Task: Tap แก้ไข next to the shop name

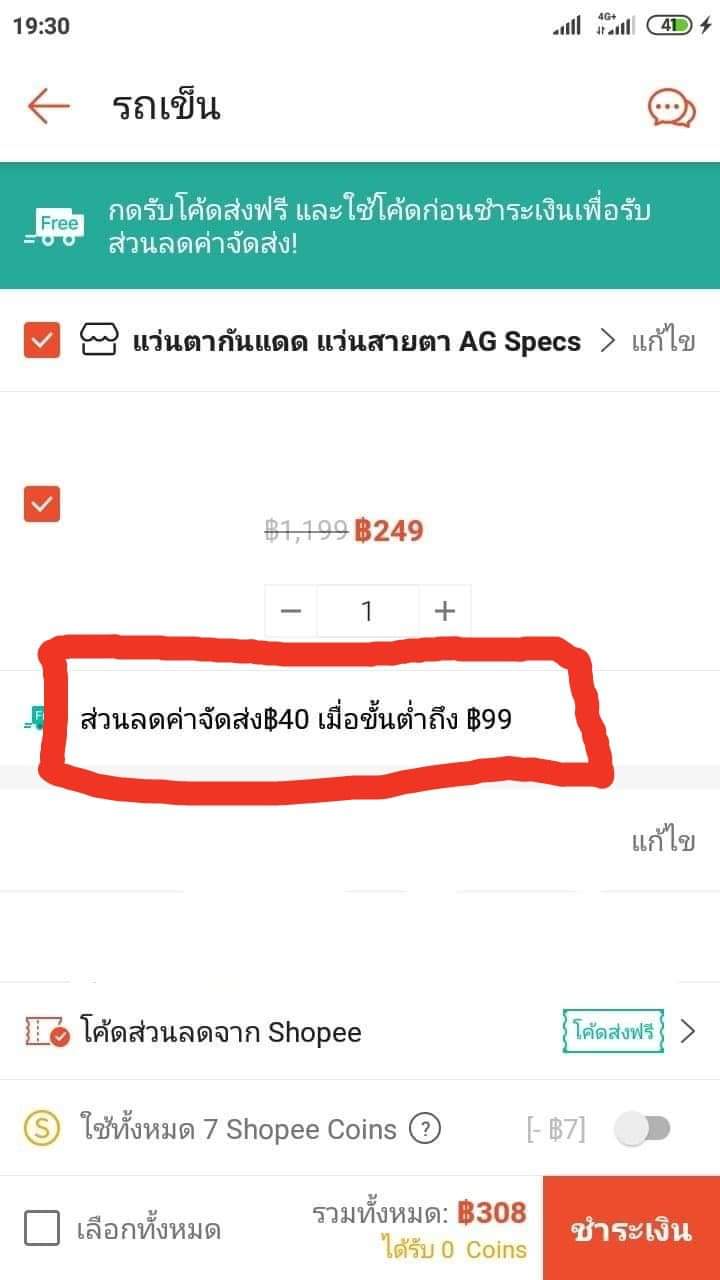Action: tap(663, 341)
